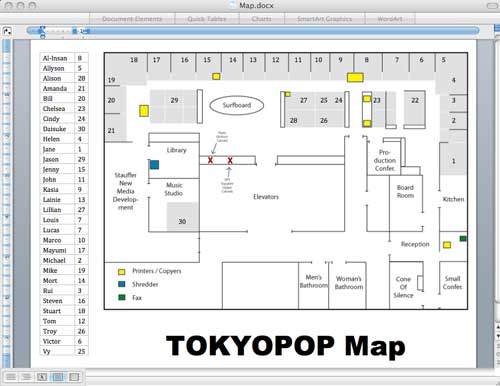This screenshot has height=386, width=500.
Task: Select the right red X mark above Elevators
Action: pyautogui.click(x=230, y=161)
